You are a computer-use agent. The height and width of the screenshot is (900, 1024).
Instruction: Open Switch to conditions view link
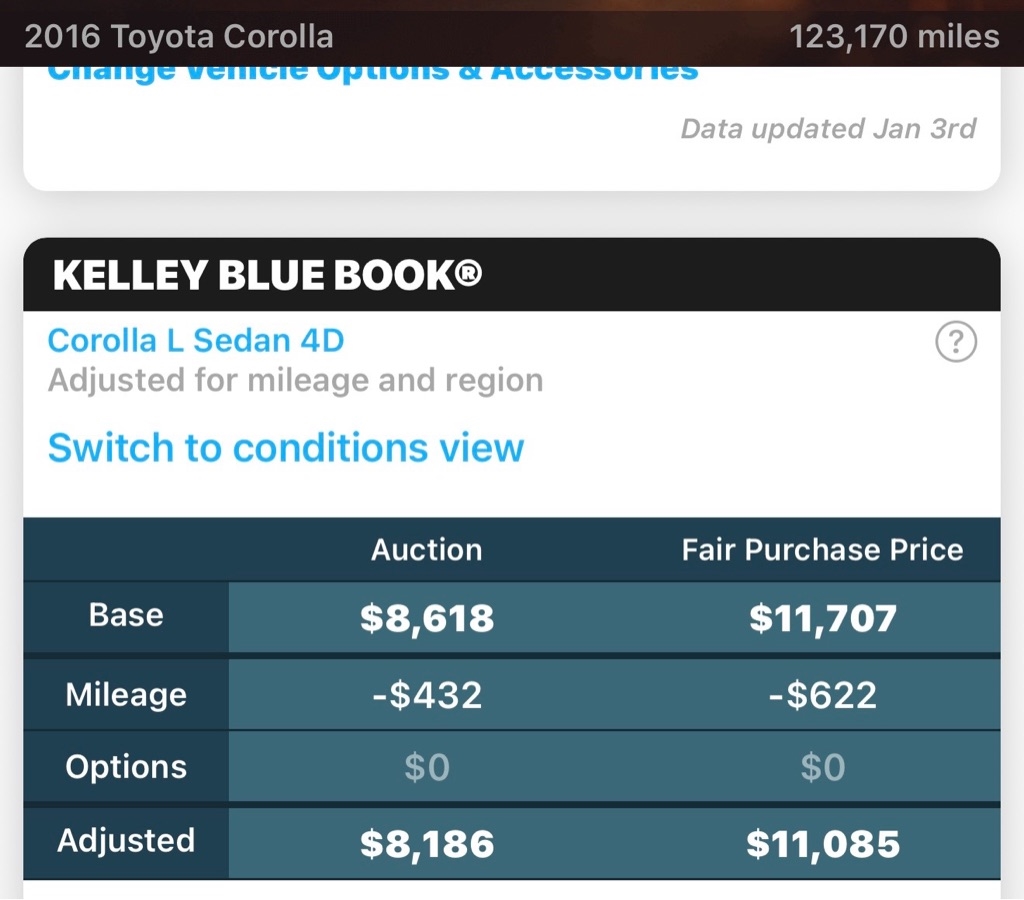pos(285,447)
